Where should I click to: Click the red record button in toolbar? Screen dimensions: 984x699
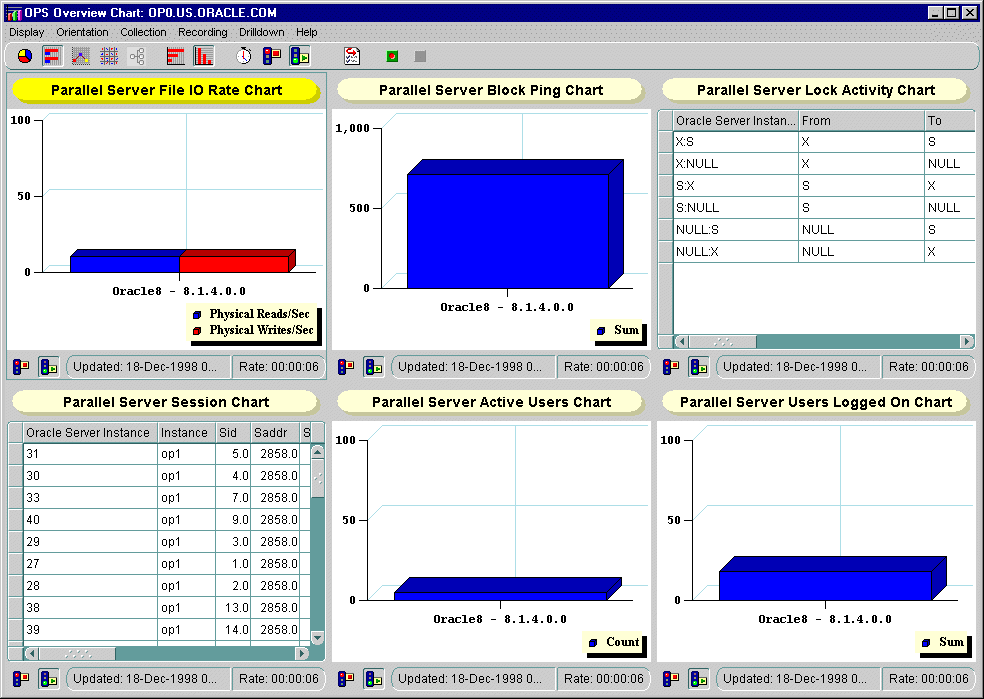(393, 56)
